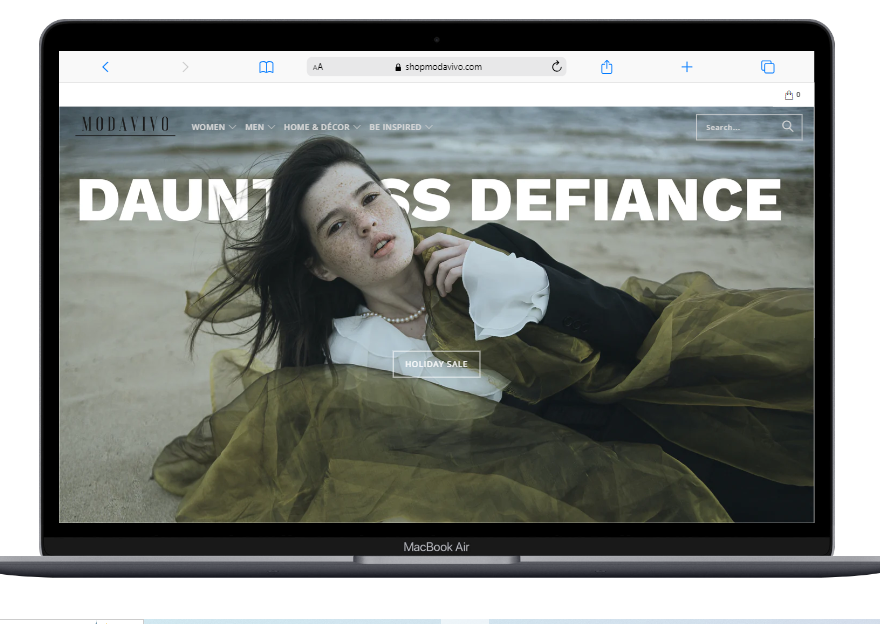Click the share icon in toolbar
Viewport: 880px width, 625px height.
coord(606,67)
